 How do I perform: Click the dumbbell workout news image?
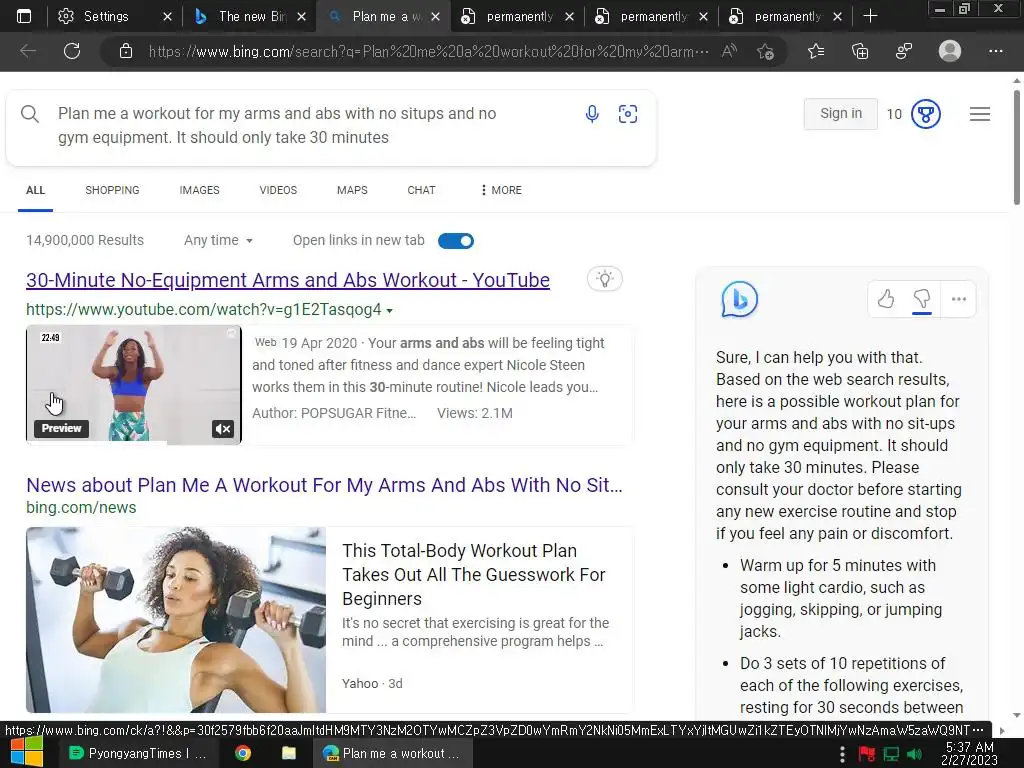tap(176, 620)
